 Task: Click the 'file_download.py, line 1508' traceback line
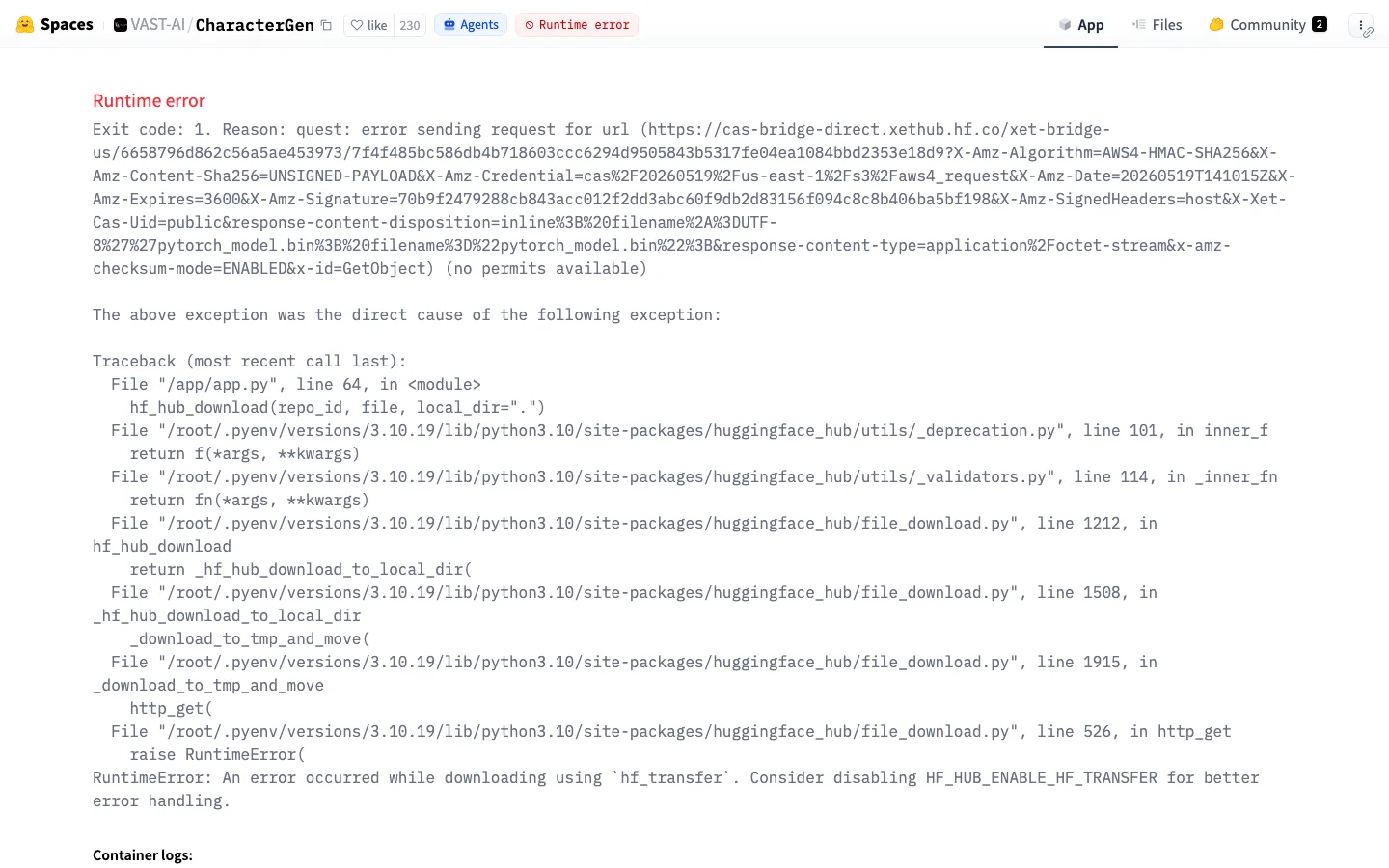click(634, 592)
